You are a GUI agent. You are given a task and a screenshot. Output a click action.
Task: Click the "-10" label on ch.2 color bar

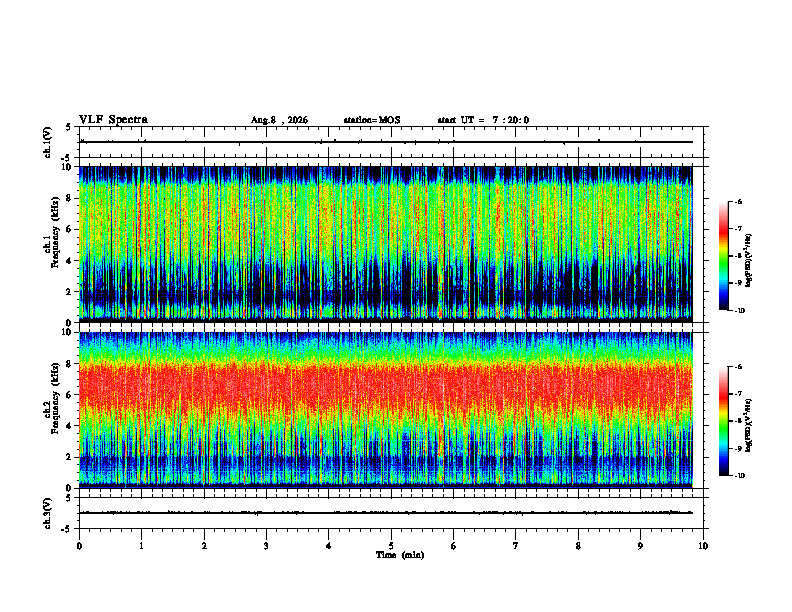click(x=740, y=476)
